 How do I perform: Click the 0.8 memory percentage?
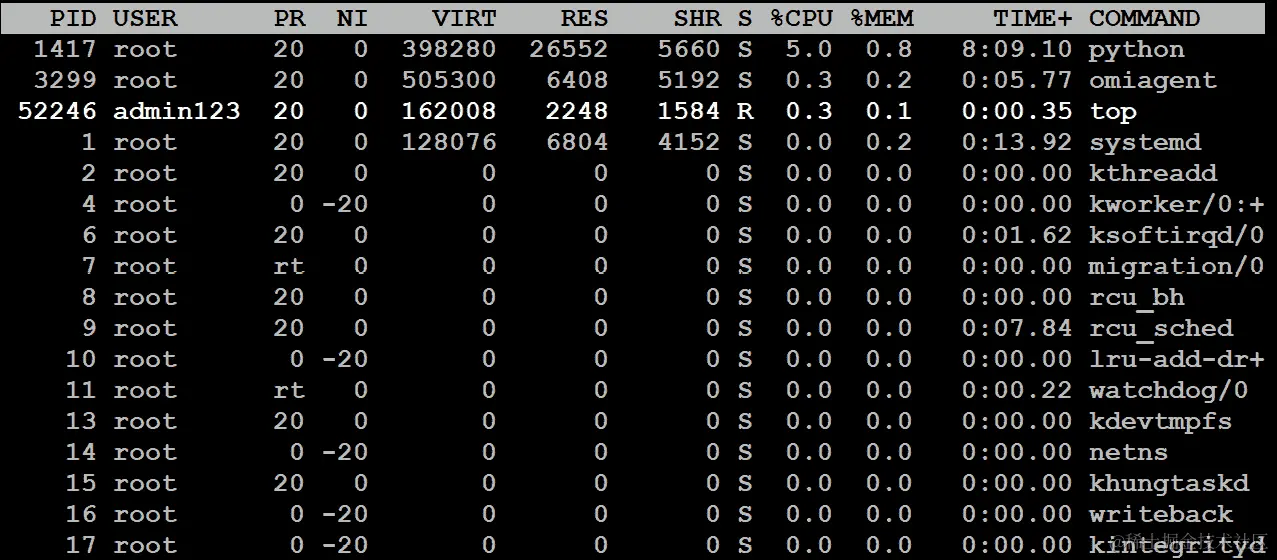point(889,50)
